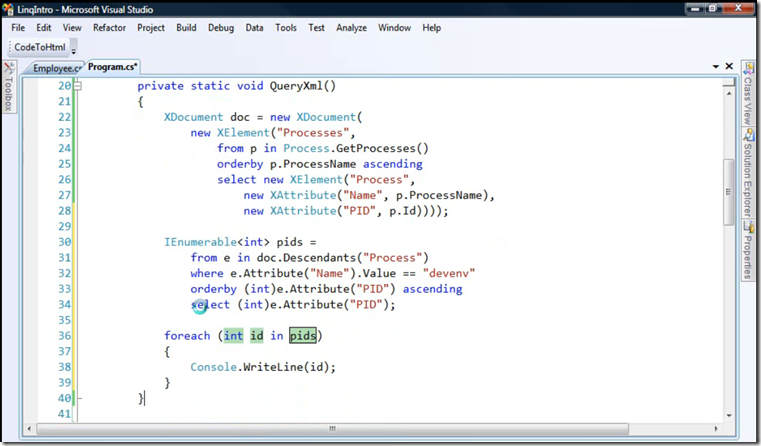Click the CodeToHtml toolbar button
Screen dimensions: 761x446
tap(40, 47)
